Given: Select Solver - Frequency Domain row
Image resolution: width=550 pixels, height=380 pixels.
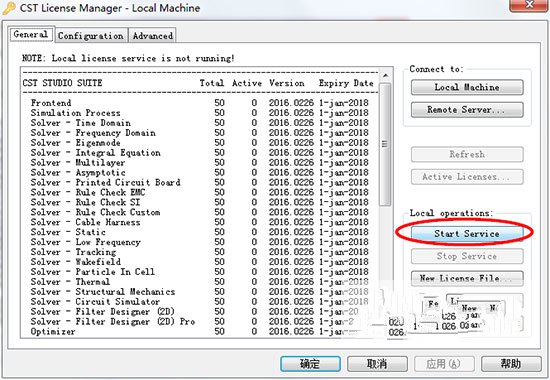Looking at the screenshot, I should click(199, 133).
